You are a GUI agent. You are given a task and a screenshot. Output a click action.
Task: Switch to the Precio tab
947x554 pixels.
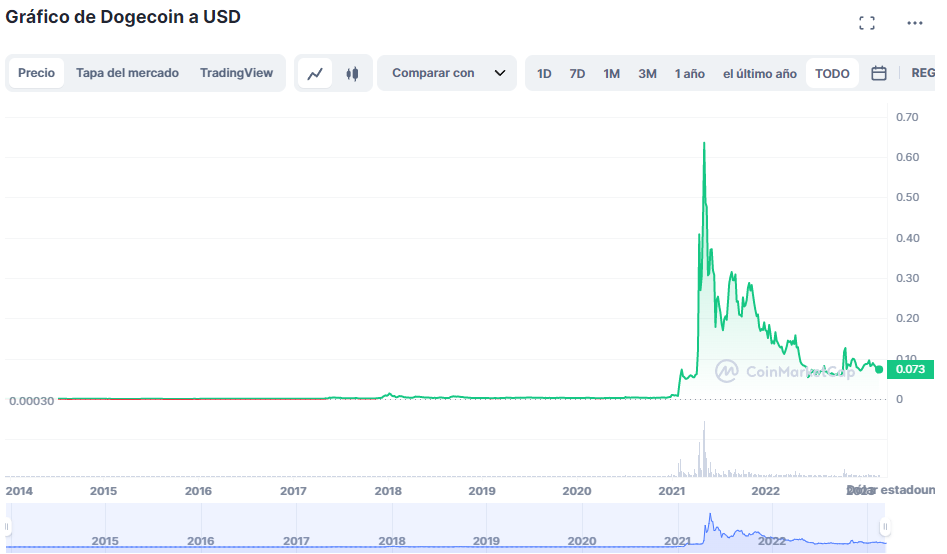[x=37, y=73]
